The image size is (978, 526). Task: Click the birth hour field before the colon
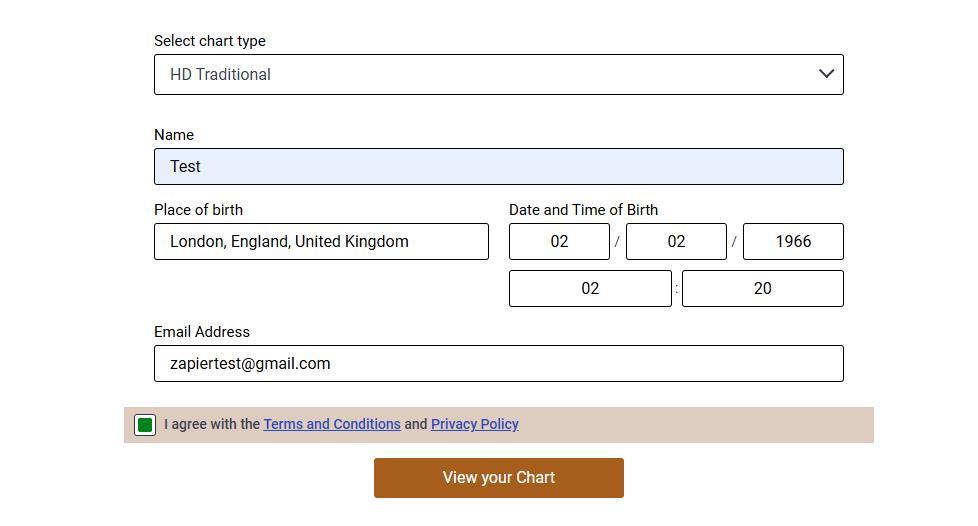pyautogui.click(x=590, y=289)
